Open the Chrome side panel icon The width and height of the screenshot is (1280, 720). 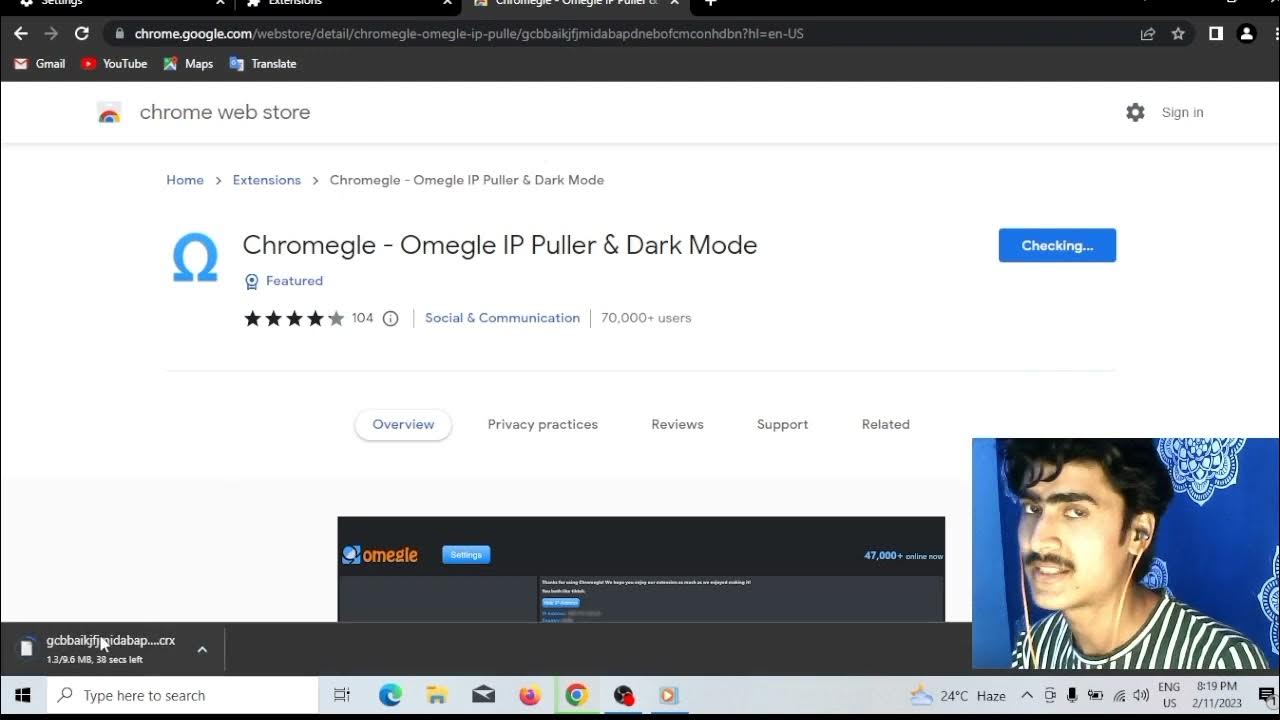click(x=1216, y=34)
